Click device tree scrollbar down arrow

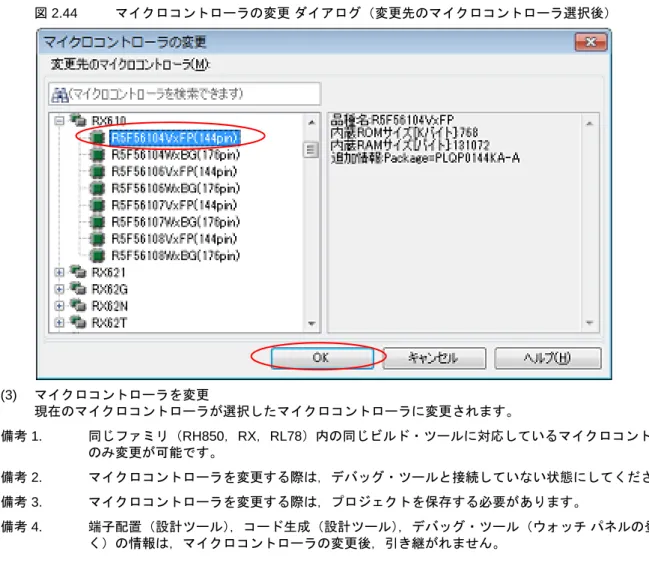click(x=312, y=323)
